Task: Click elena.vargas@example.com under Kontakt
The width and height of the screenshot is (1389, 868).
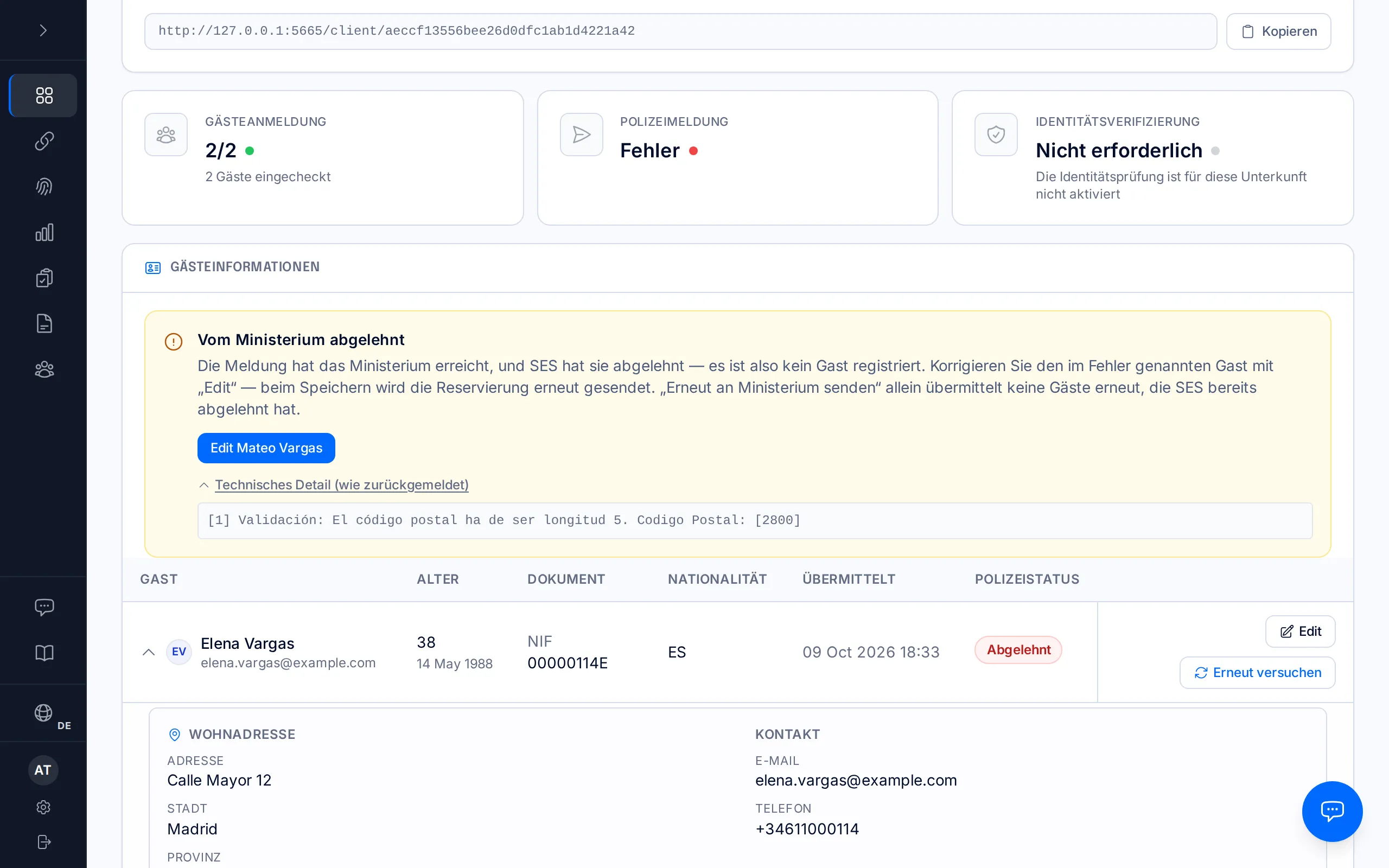Action: coord(856,780)
